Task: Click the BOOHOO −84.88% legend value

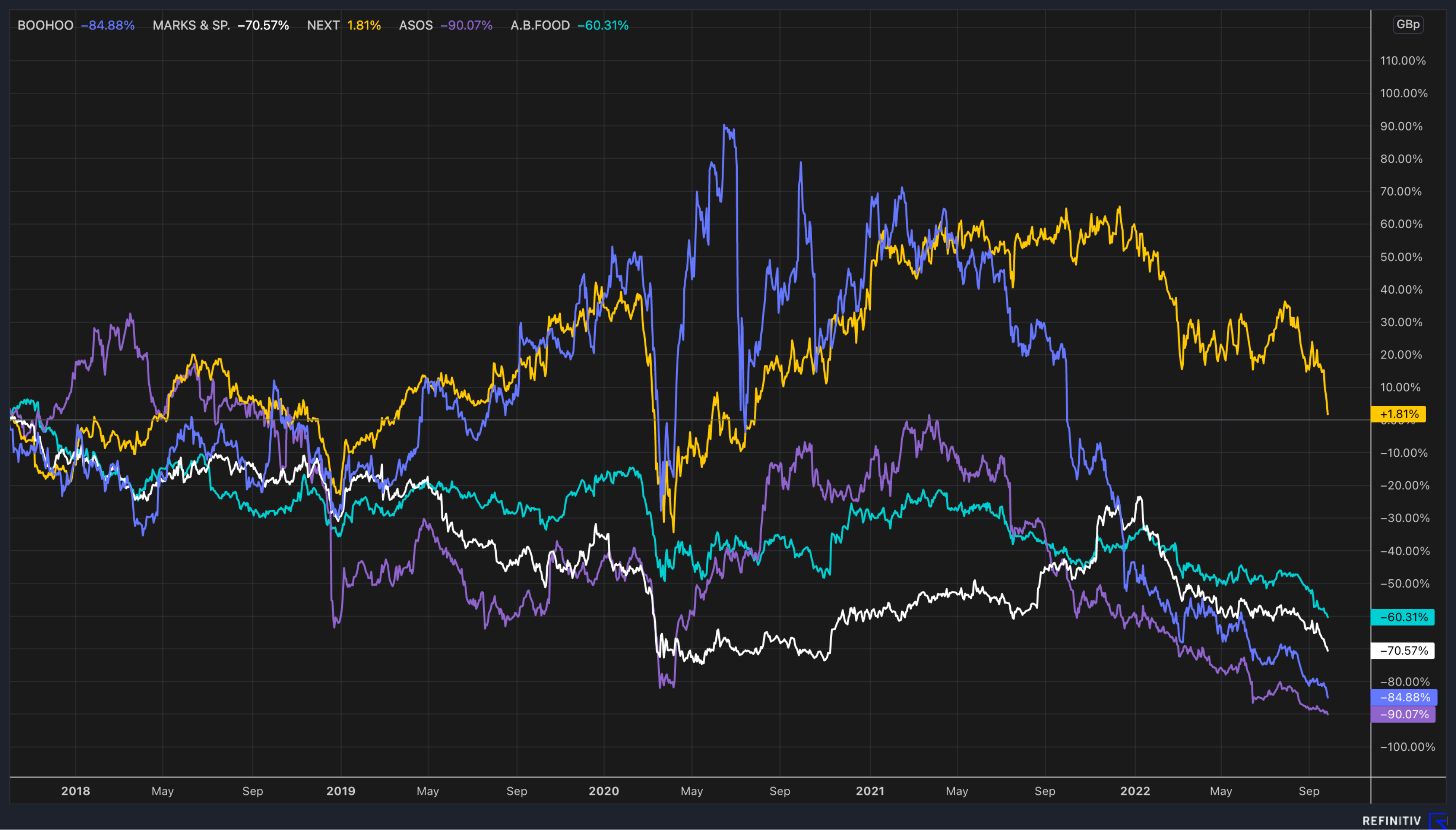Action: click(108, 26)
